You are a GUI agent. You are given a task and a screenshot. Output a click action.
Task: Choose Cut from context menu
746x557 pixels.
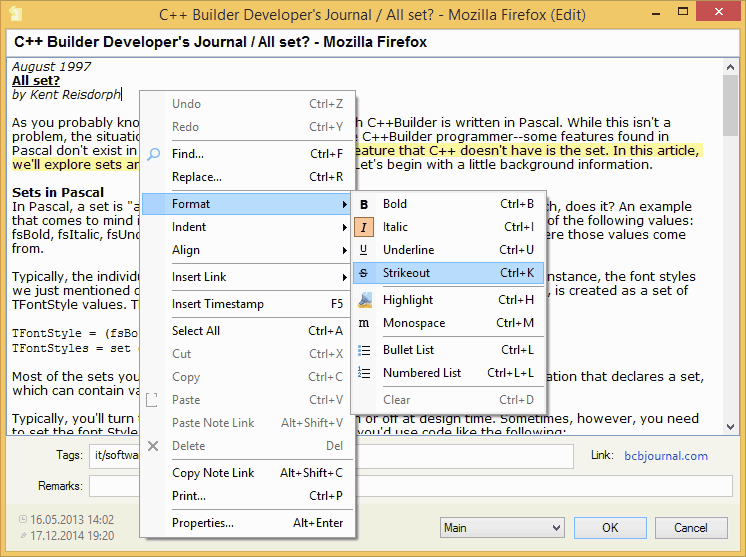[248, 354]
